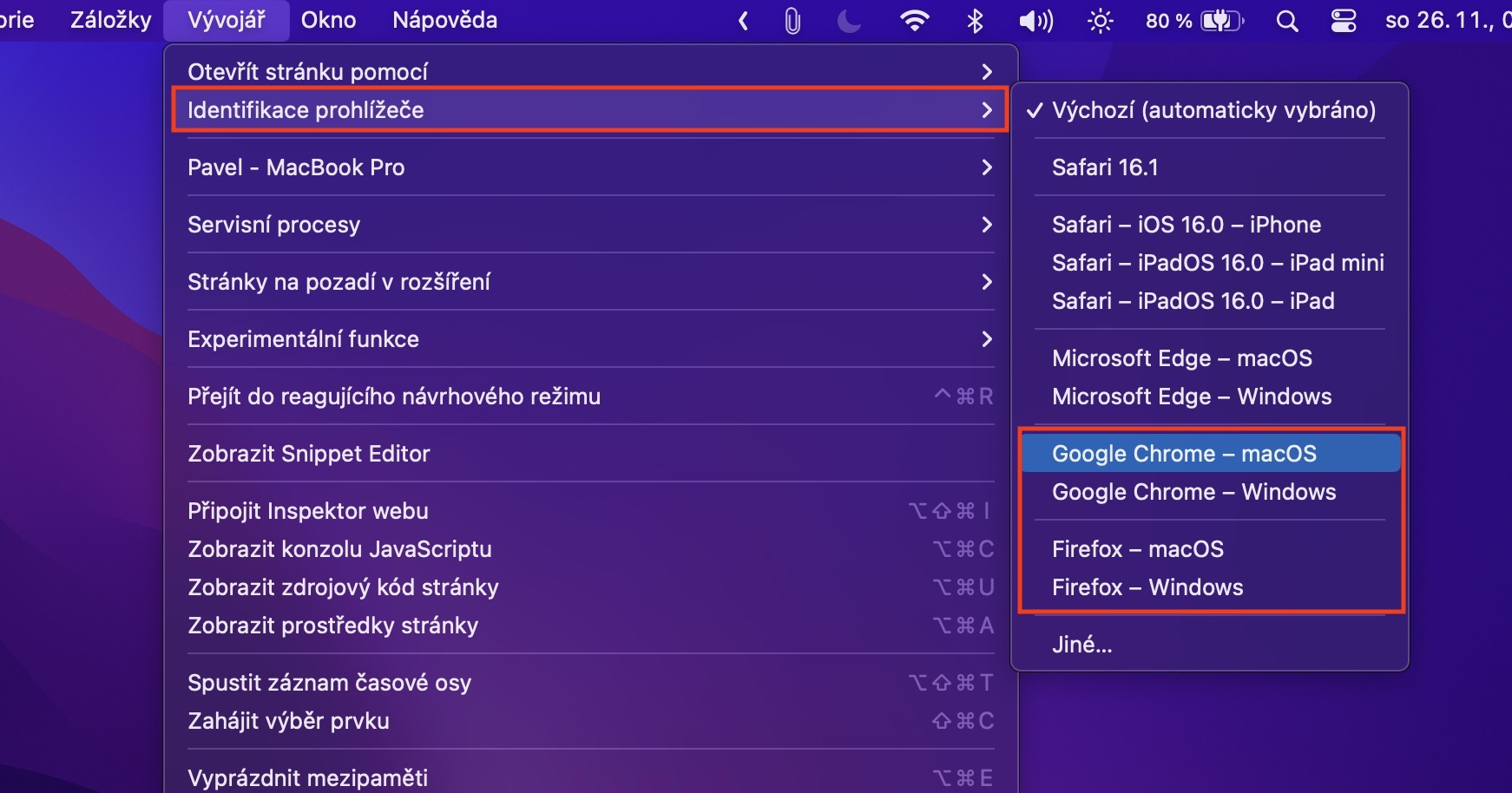
Task: Click the left chevron icon in the menu bar
Action: [743, 20]
